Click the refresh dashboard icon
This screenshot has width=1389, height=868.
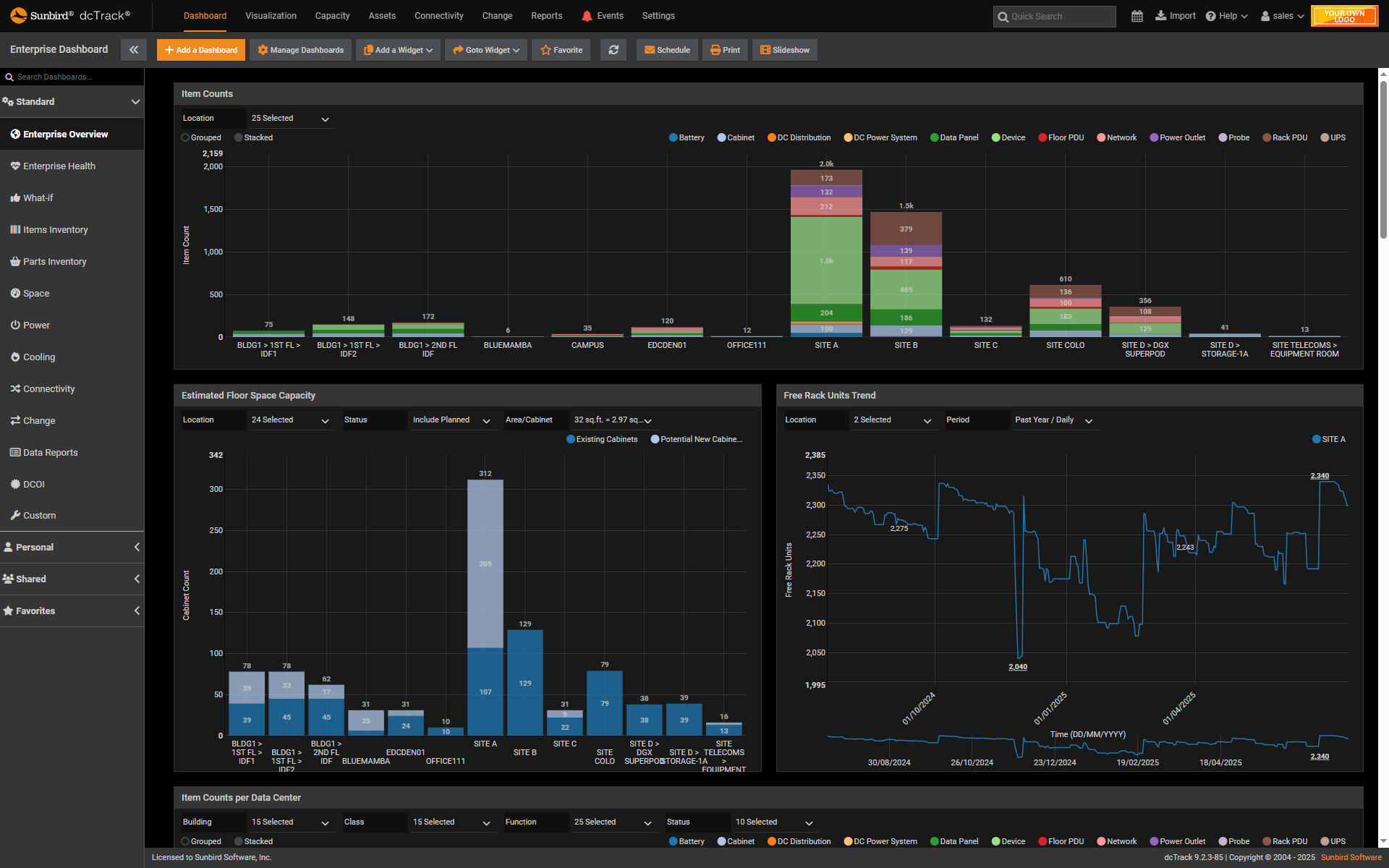pyautogui.click(x=613, y=50)
